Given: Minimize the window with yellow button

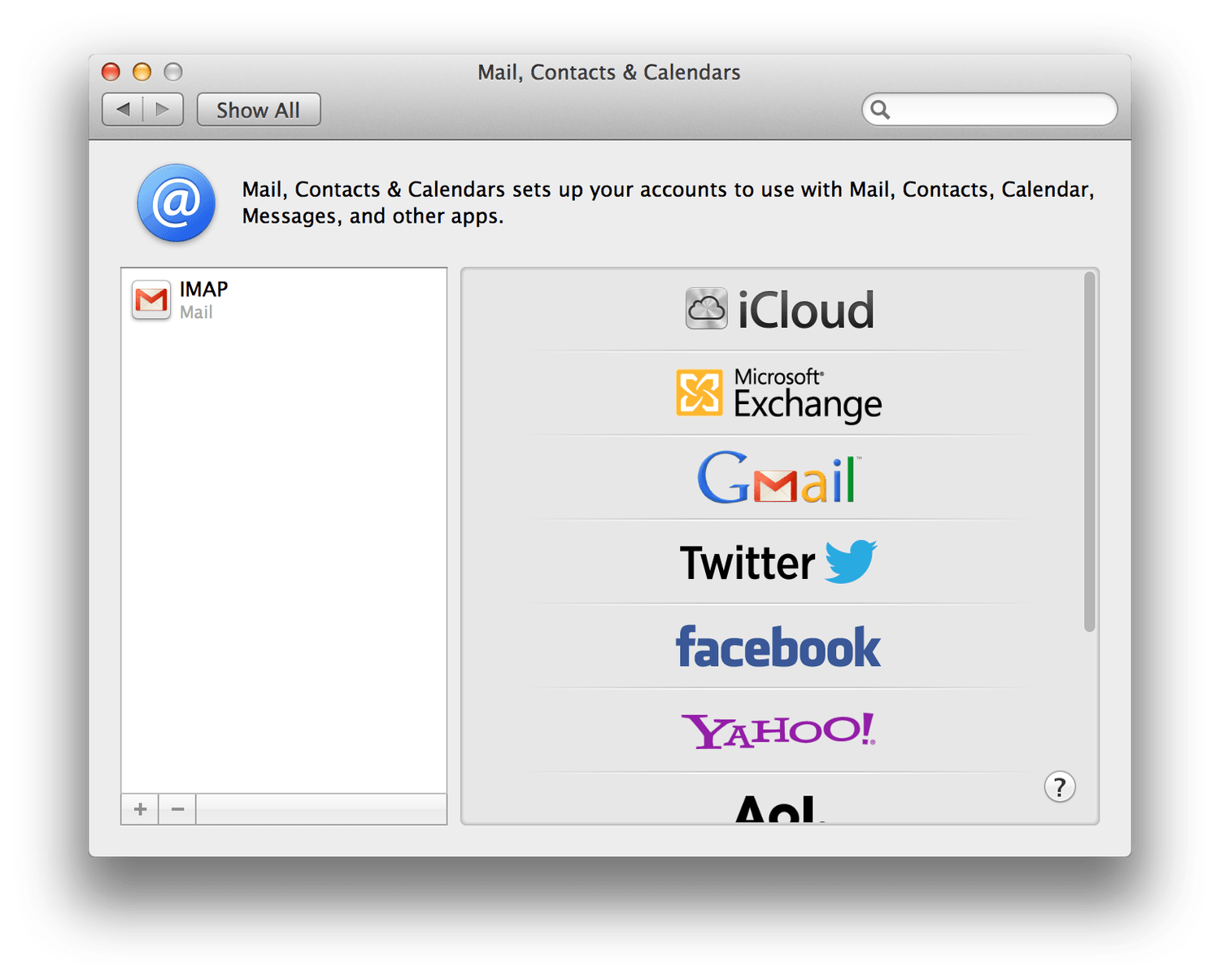Looking at the screenshot, I should click(142, 72).
